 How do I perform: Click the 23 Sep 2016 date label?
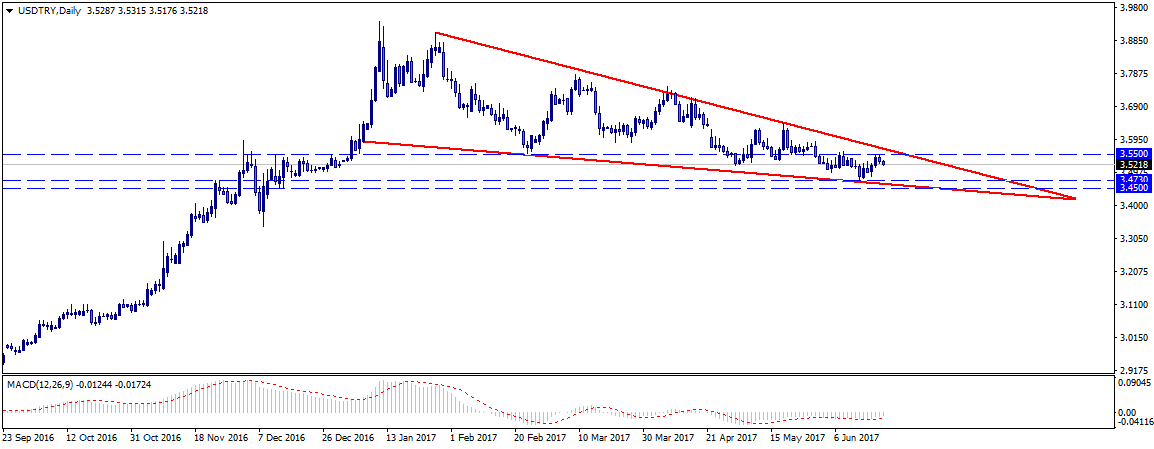[28, 437]
